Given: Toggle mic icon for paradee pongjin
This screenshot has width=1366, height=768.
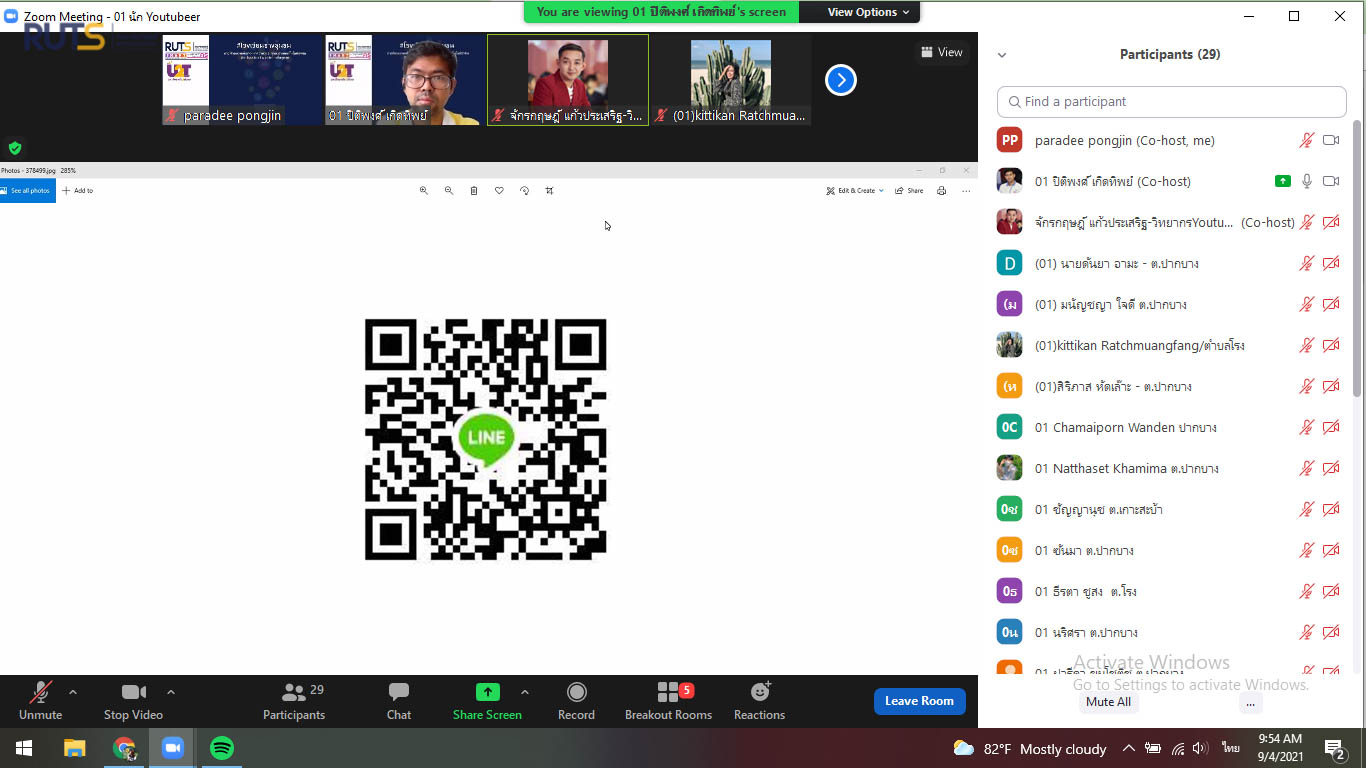Looking at the screenshot, I should click(1306, 141).
